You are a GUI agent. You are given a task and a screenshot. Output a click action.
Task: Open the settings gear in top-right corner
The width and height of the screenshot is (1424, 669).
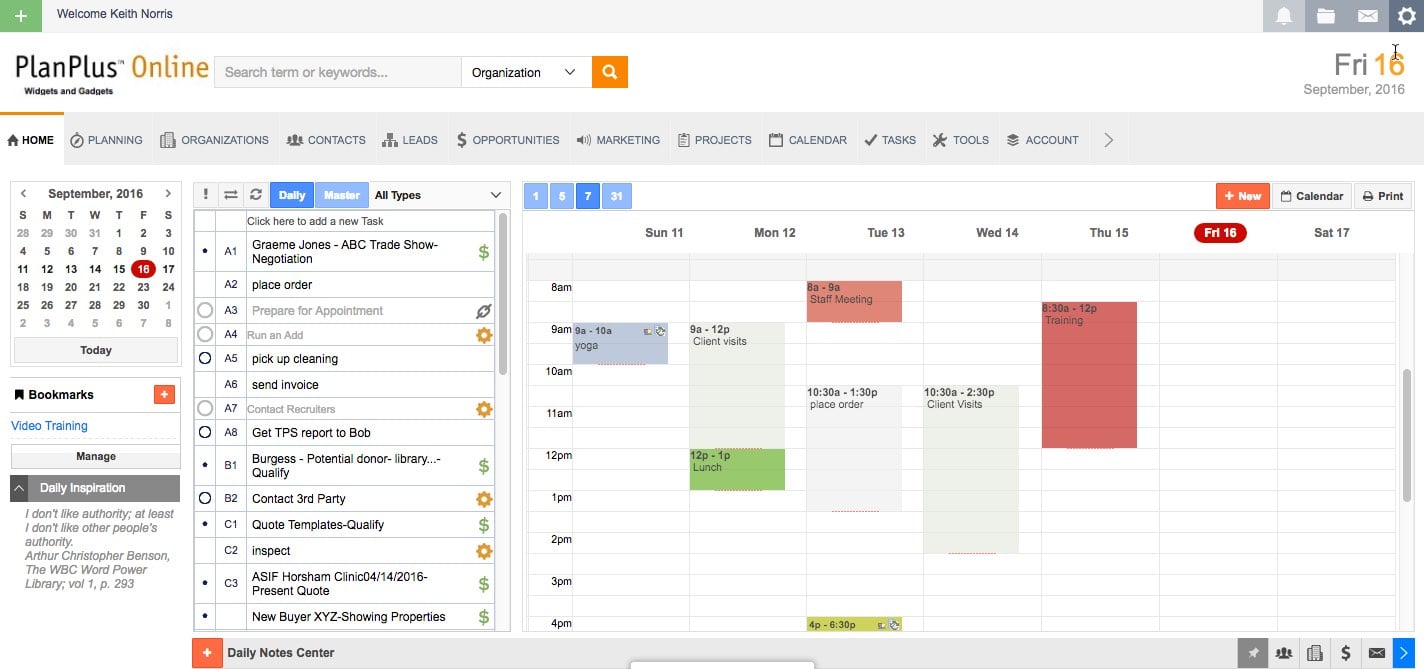click(x=1406, y=15)
